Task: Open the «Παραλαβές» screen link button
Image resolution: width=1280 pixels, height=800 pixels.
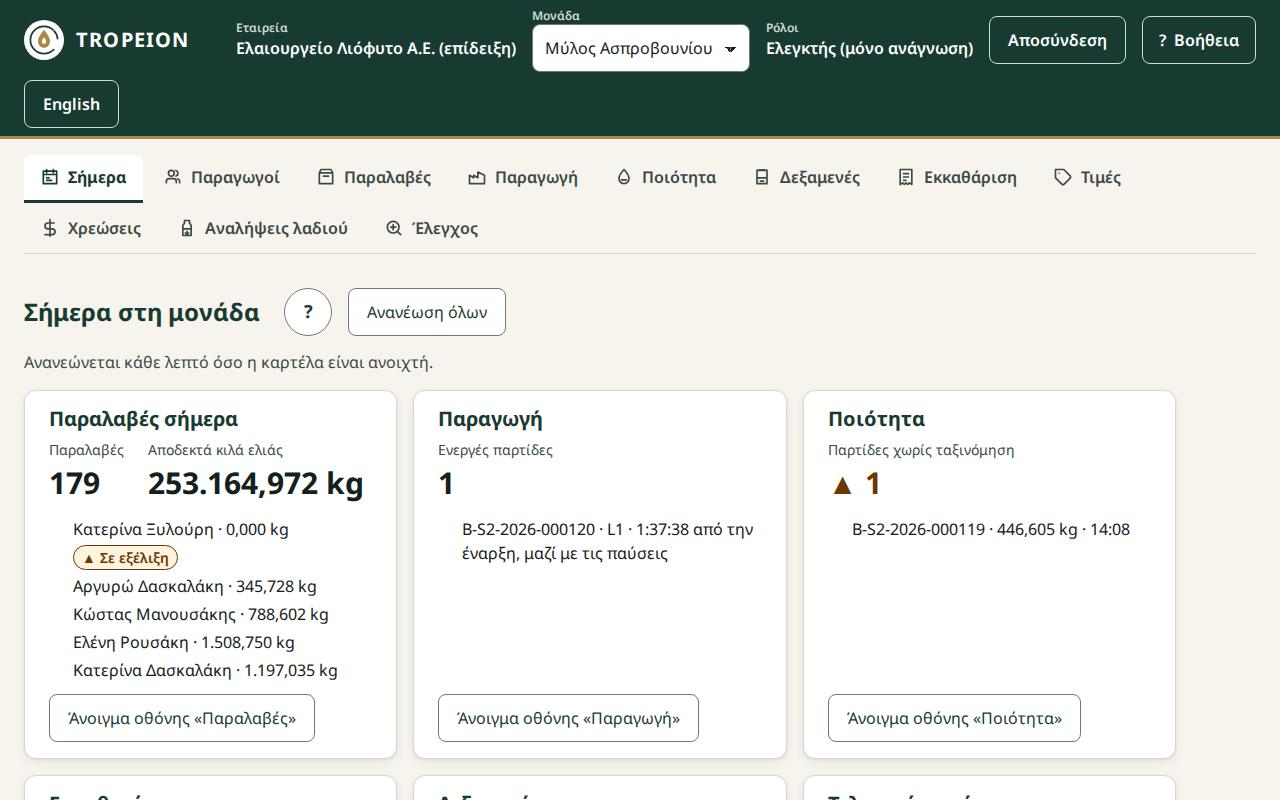Action: point(182,718)
